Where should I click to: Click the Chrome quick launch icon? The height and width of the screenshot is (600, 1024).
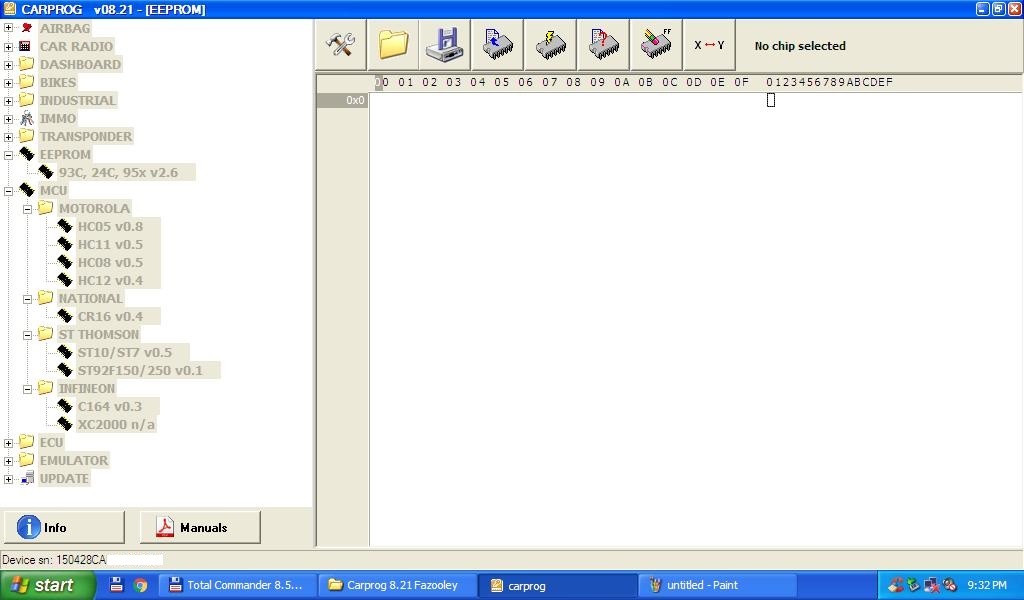(140, 585)
